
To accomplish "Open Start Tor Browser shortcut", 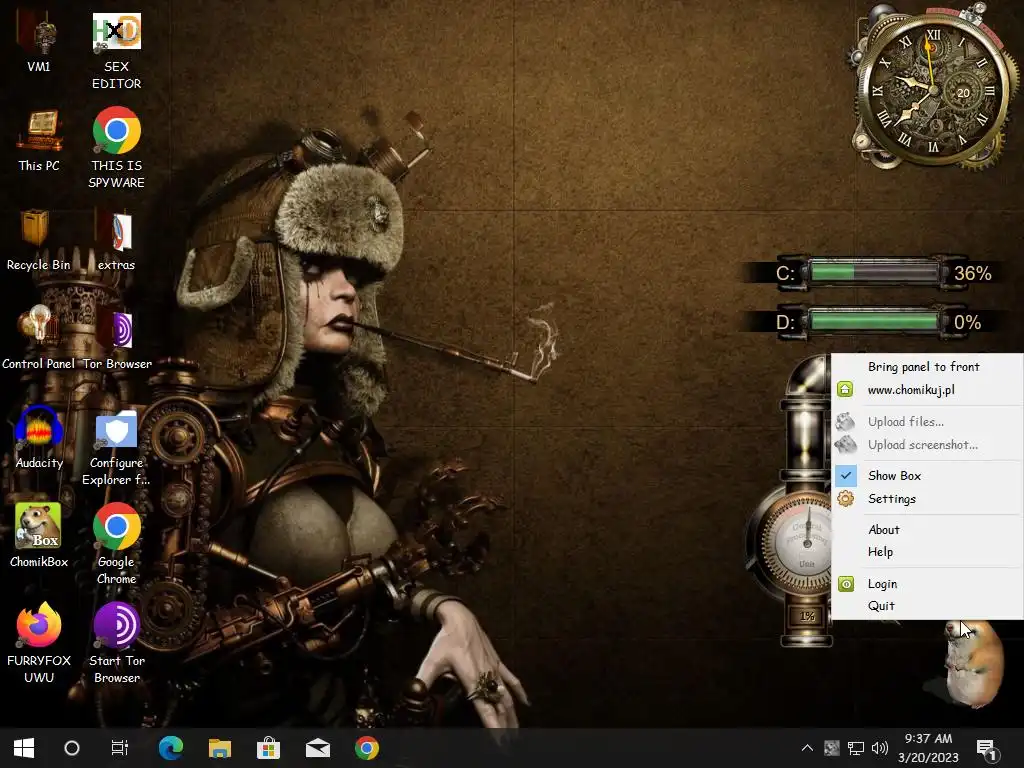I will pos(116,643).
